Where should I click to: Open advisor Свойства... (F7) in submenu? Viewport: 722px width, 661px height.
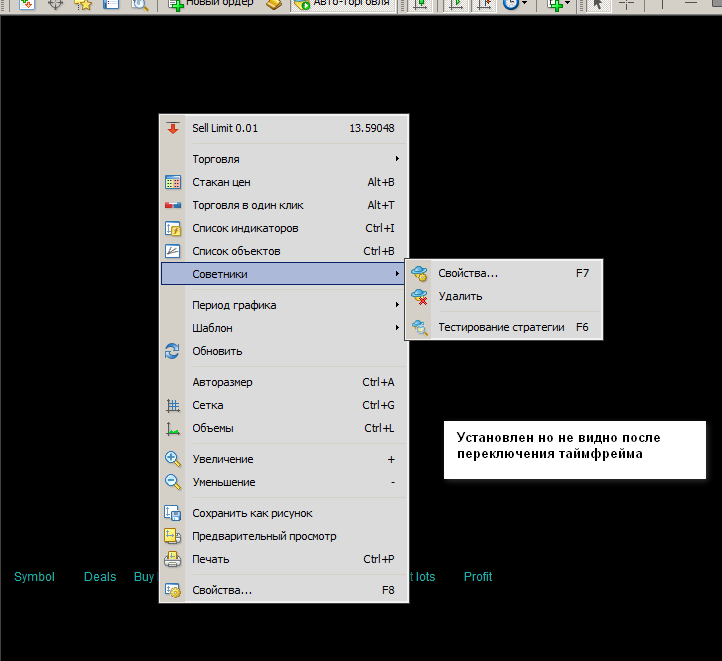tap(504, 273)
